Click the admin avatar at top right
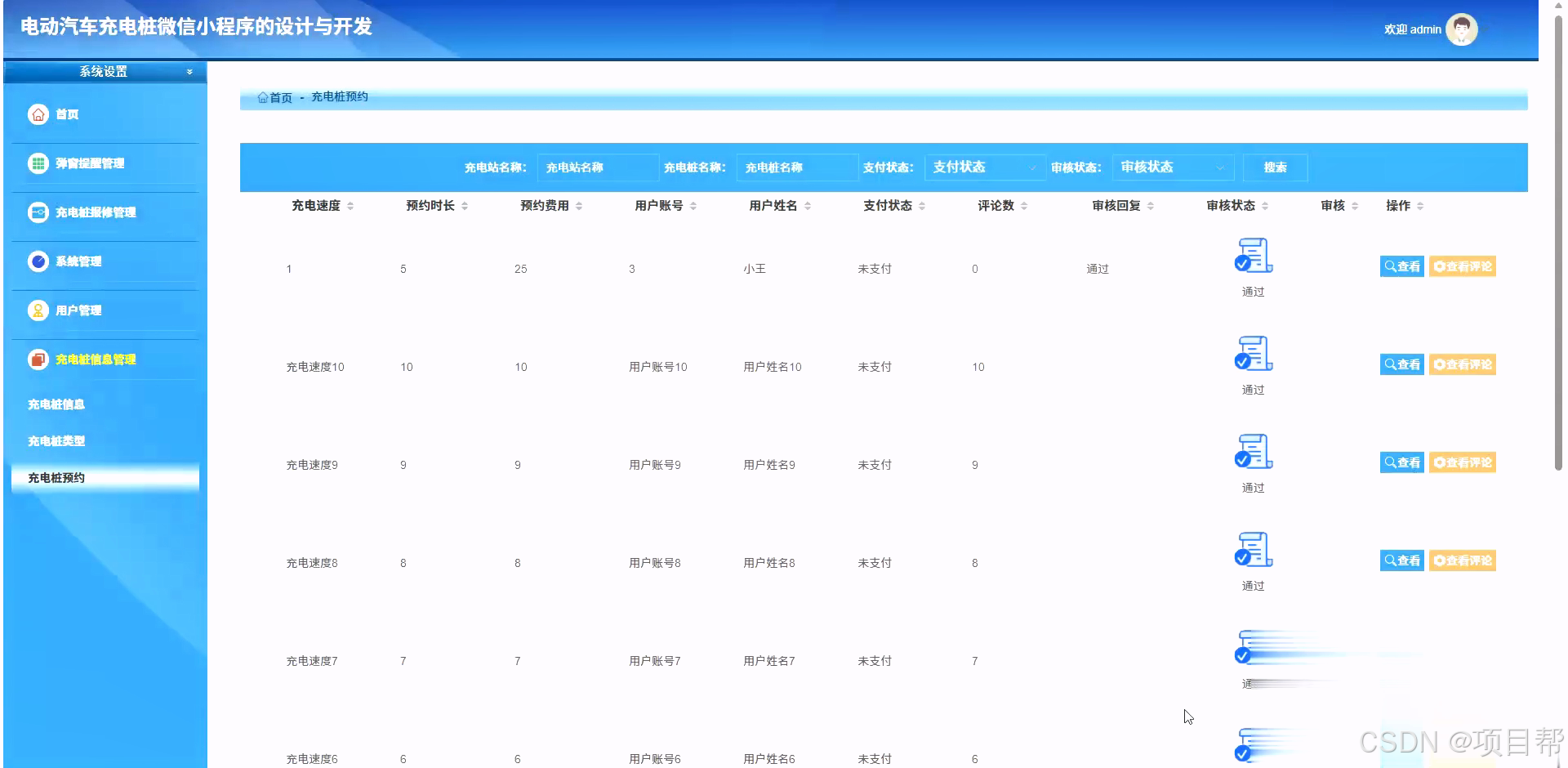 point(1461,29)
